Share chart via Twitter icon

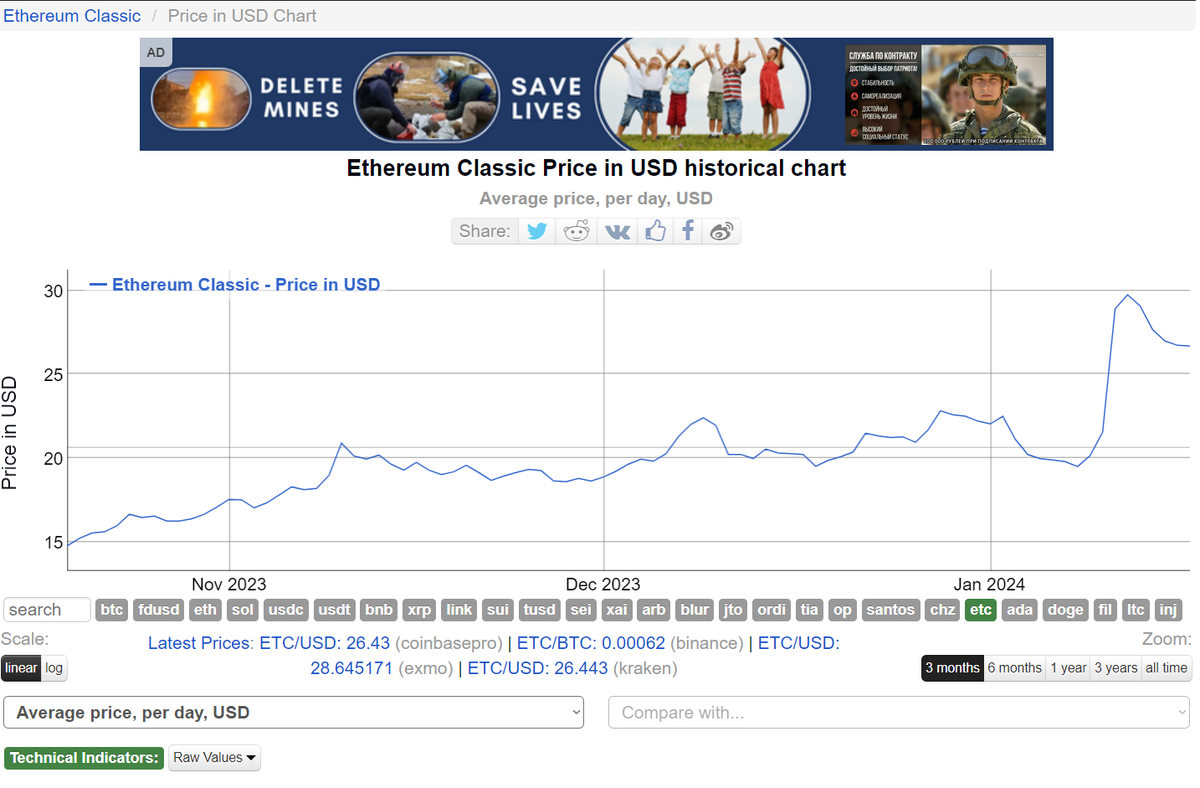pos(537,231)
